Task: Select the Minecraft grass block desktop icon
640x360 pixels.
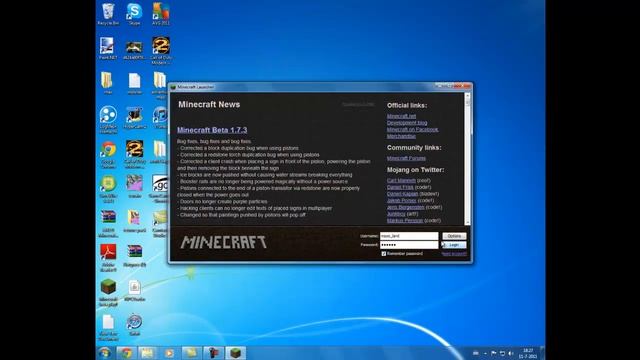Action: point(108,292)
